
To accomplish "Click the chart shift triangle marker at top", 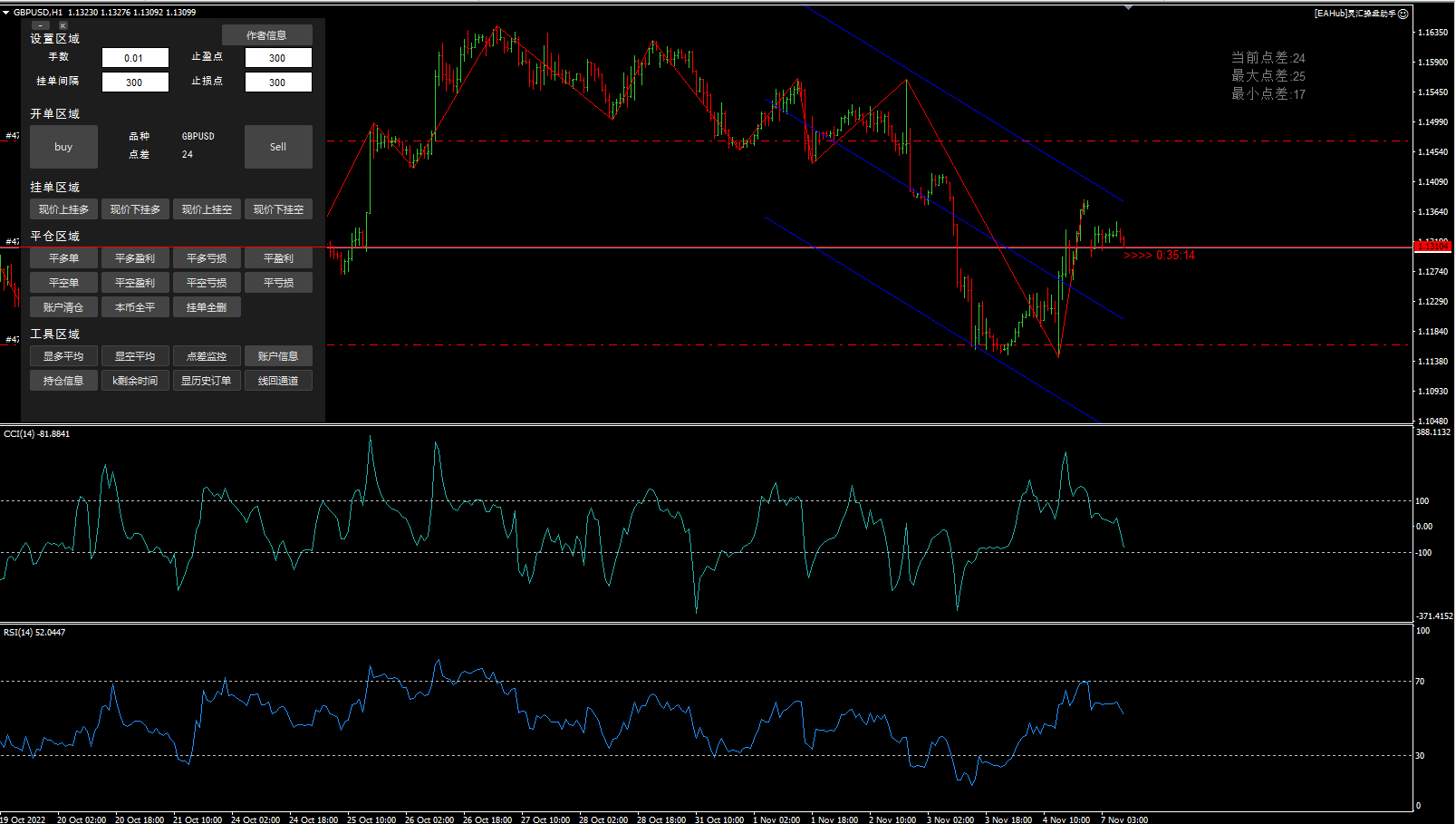I will coord(1129,7).
